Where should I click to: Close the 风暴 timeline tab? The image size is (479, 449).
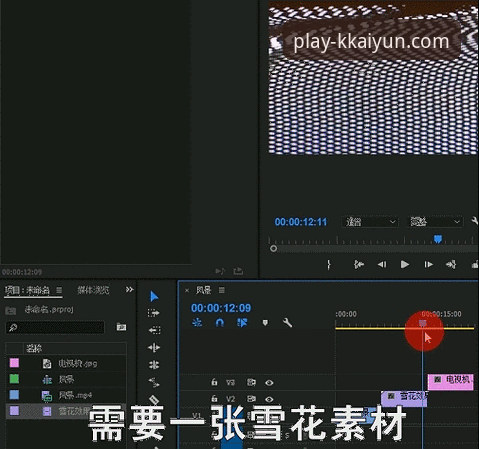click(x=187, y=290)
